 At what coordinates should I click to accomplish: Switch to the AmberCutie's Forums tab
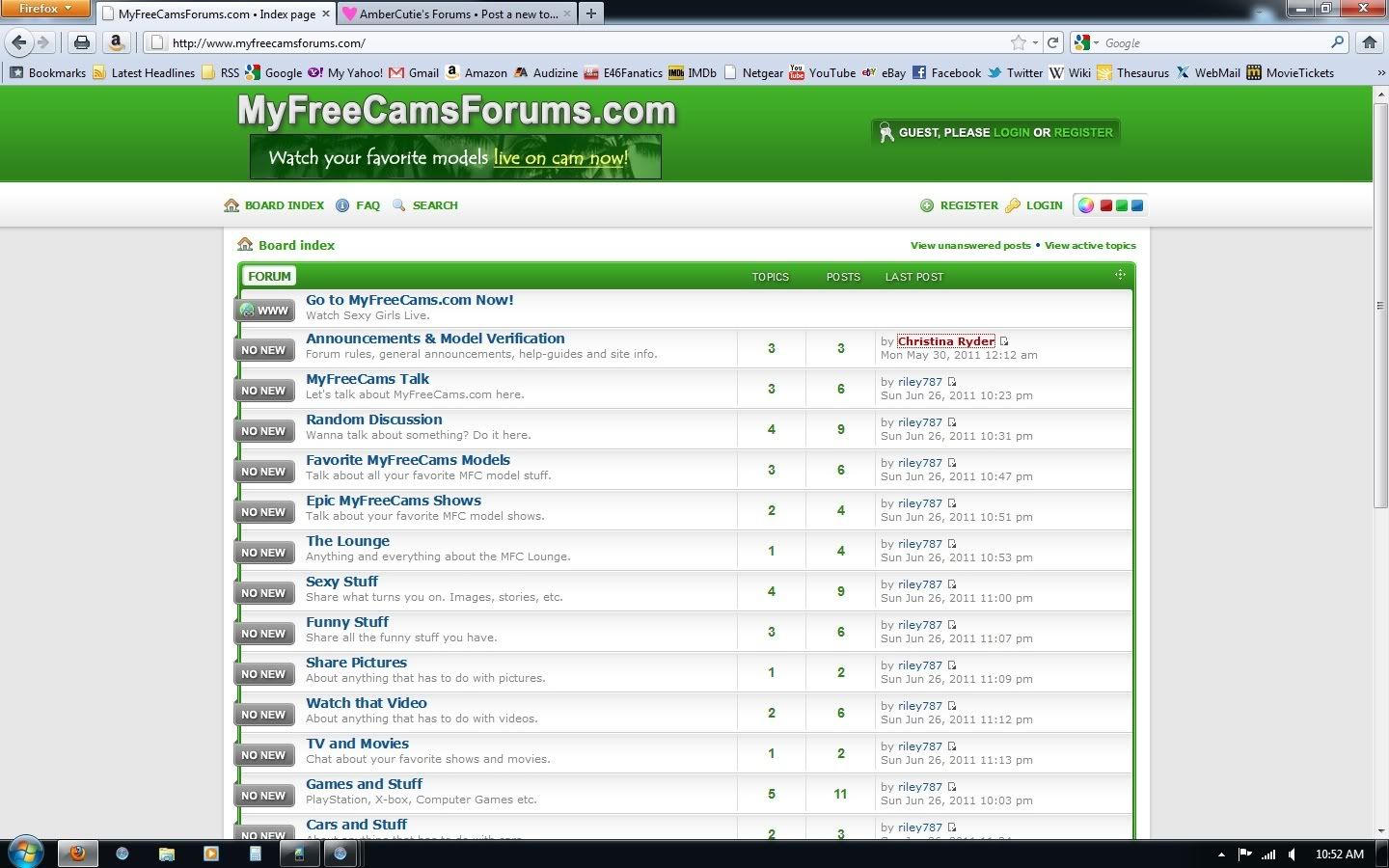(457, 14)
